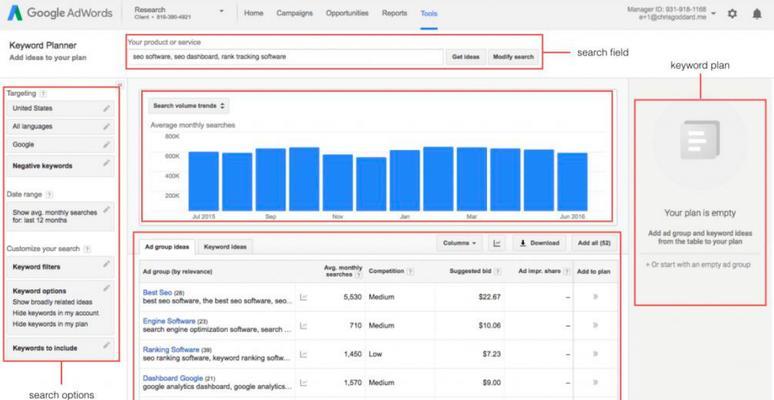Show trend chart for Ranking Software row
This screenshot has width=774, height=400.
tap(304, 354)
